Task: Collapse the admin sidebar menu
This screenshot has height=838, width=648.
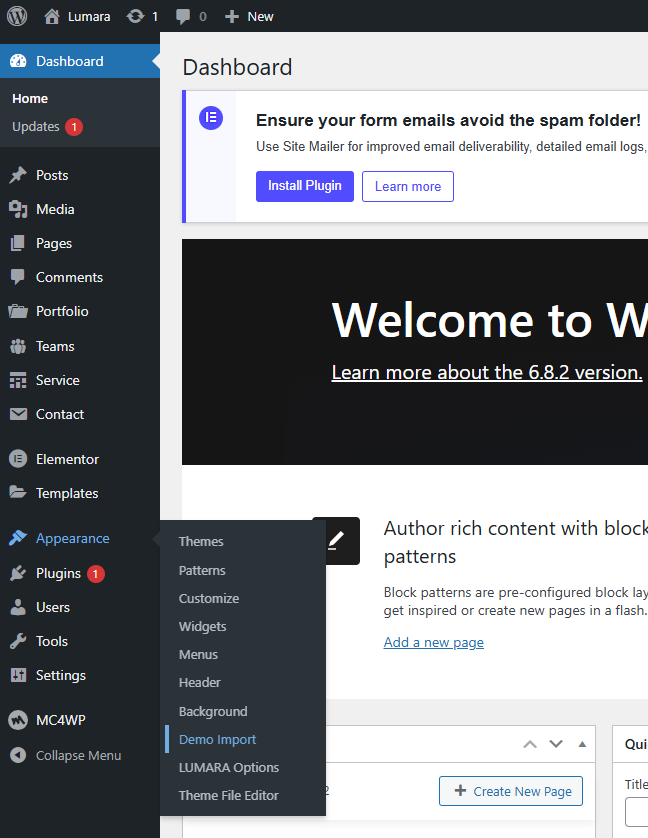Action: click(66, 755)
